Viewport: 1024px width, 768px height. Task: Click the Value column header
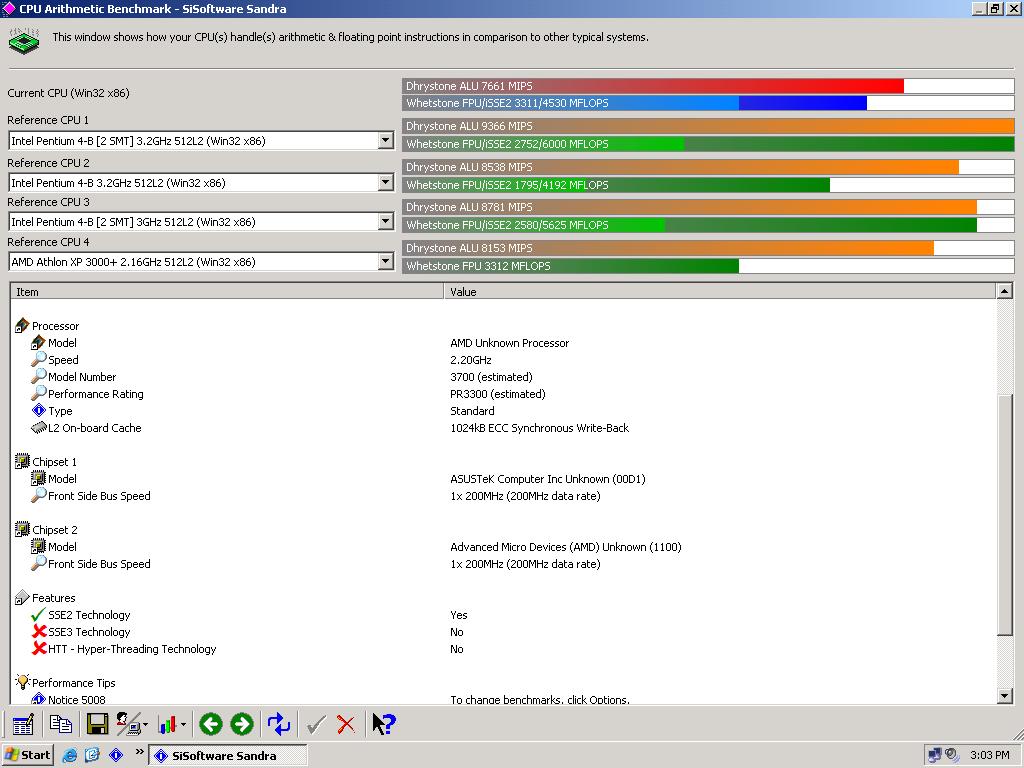[x=720, y=292]
